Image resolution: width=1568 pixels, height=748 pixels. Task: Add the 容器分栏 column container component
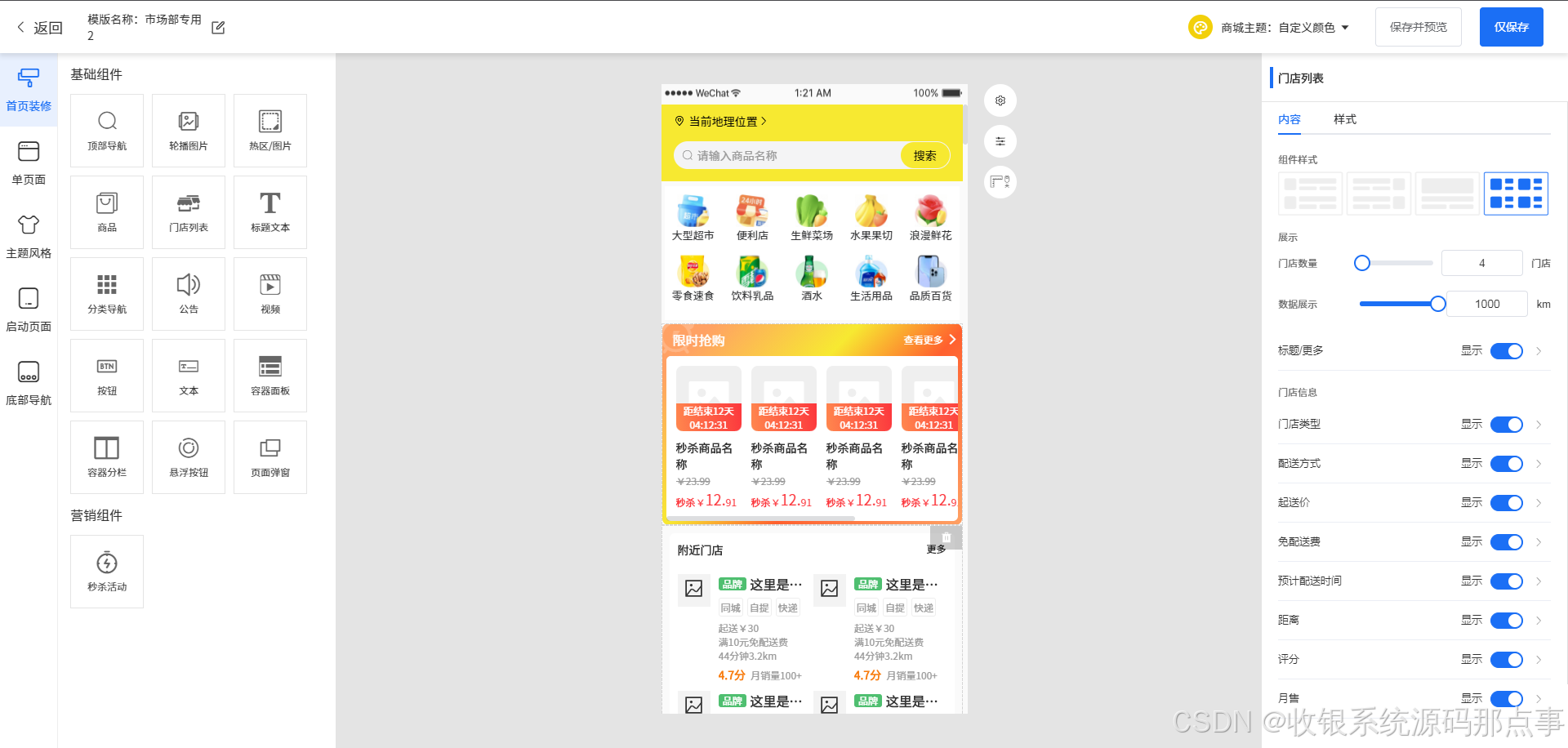coord(107,457)
